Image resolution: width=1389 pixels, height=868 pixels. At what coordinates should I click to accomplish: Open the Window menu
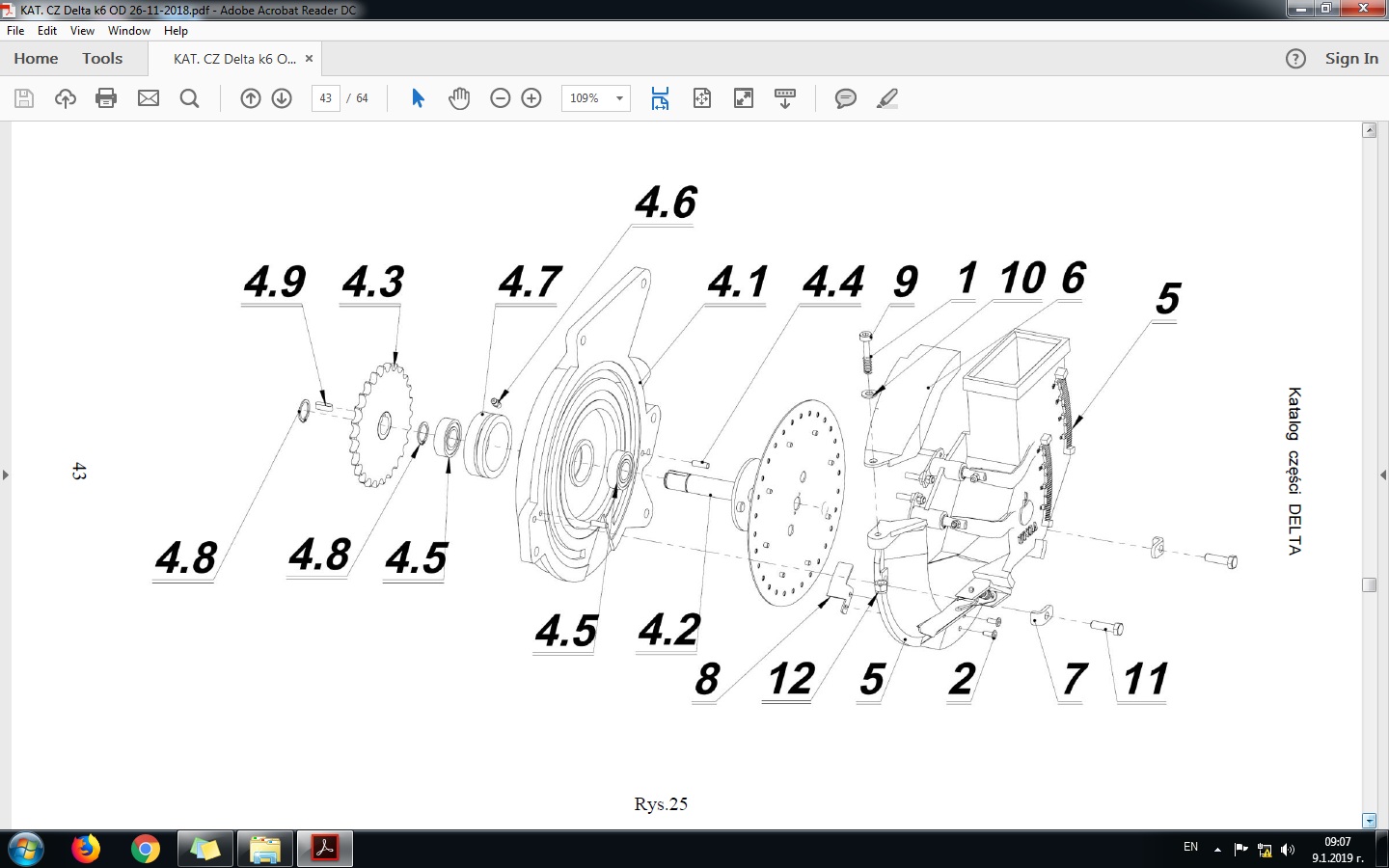tap(128, 31)
